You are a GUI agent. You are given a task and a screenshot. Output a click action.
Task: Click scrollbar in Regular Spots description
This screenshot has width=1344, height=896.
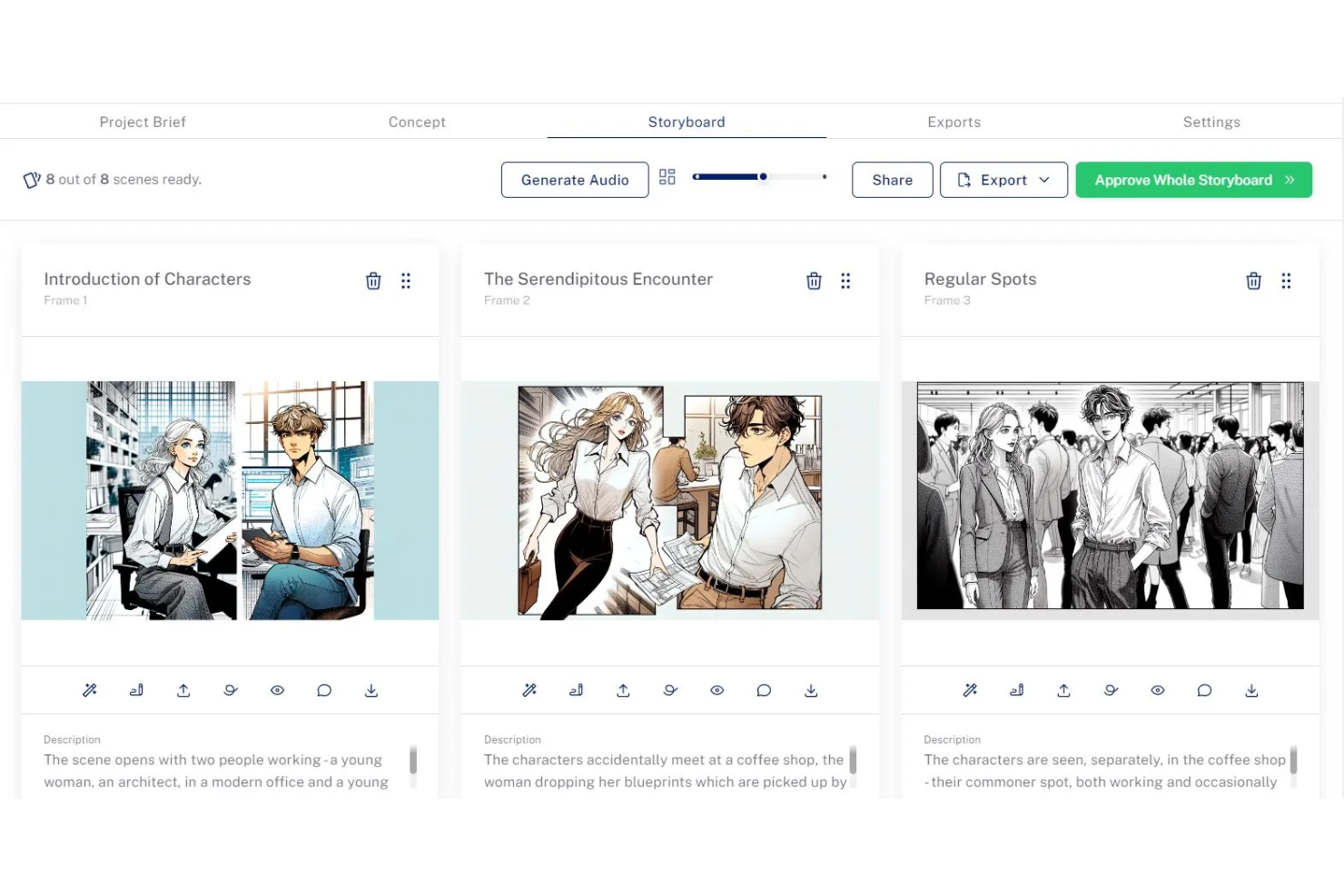pyautogui.click(x=1293, y=759)
